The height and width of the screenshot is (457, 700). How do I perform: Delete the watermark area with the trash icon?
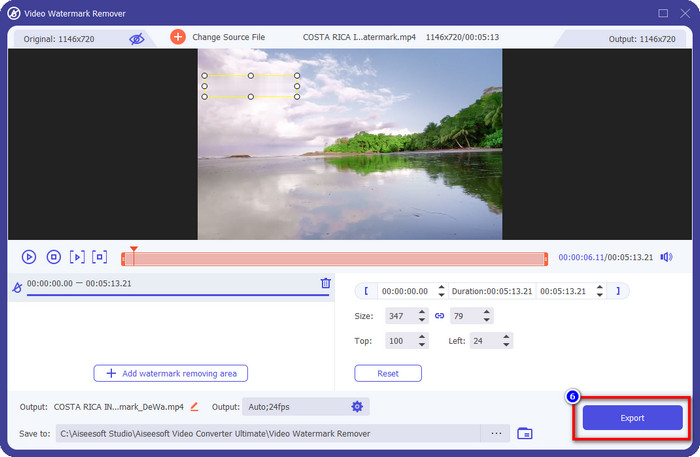(325, 283)
